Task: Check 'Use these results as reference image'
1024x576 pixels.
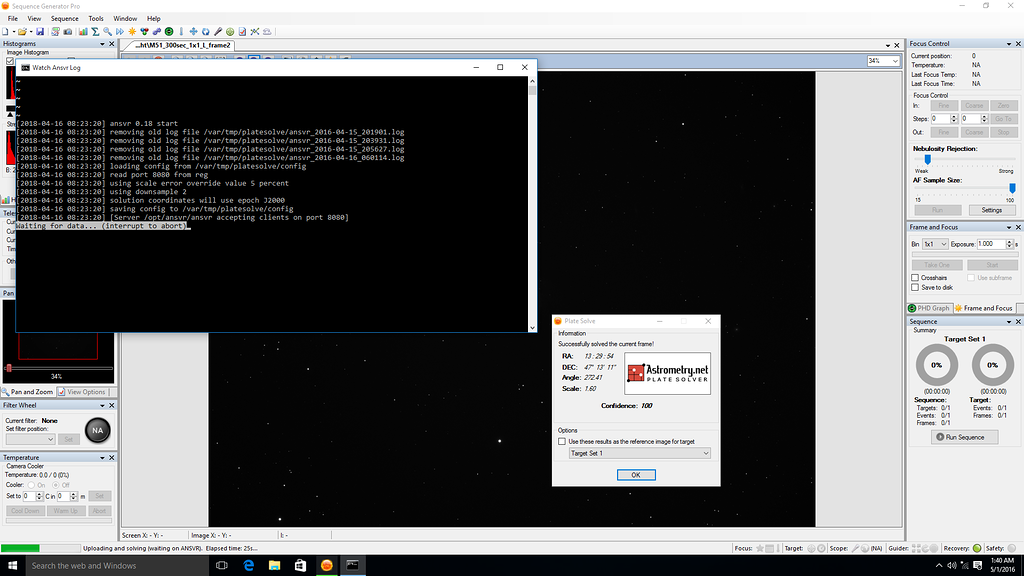Action: pos(563,442)
